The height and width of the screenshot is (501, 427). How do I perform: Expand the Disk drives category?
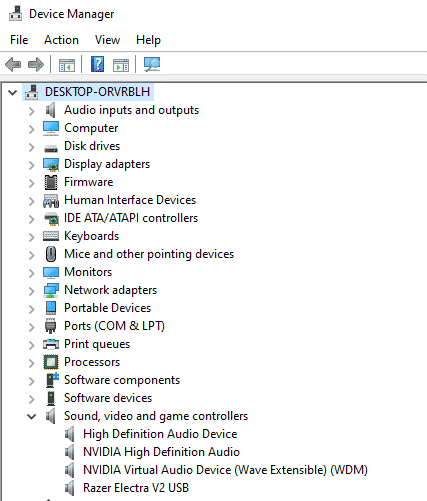pos(31,147)
